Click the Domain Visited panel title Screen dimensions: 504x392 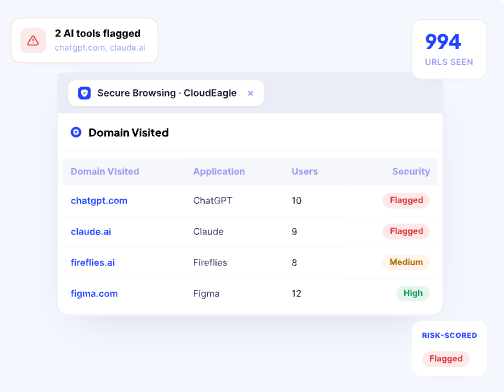[129, 133]
